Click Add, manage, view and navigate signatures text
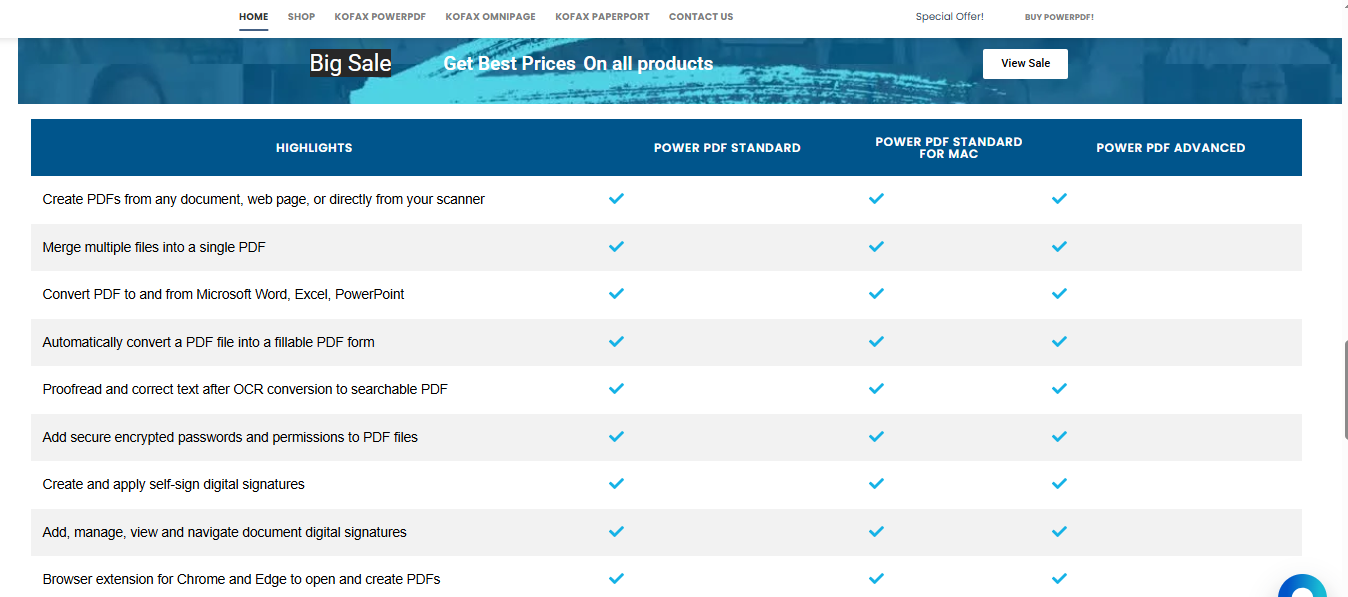 224,532
